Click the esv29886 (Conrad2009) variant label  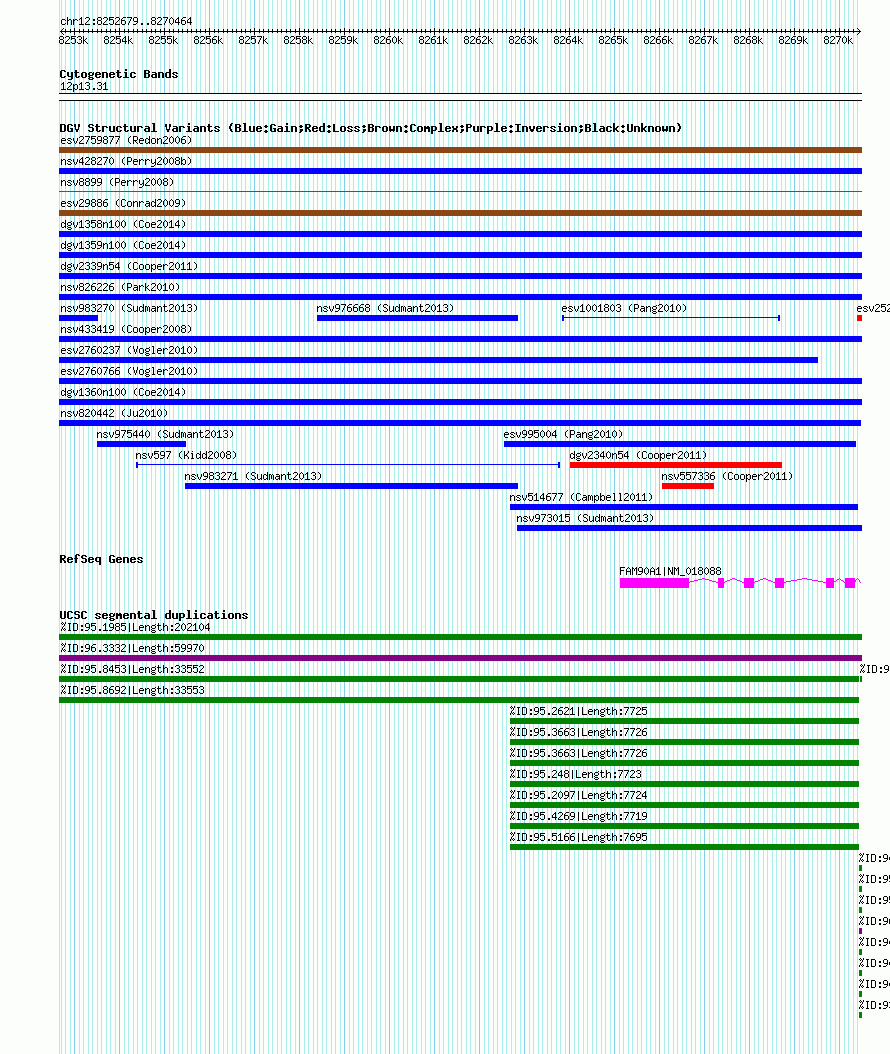(123, 203)
